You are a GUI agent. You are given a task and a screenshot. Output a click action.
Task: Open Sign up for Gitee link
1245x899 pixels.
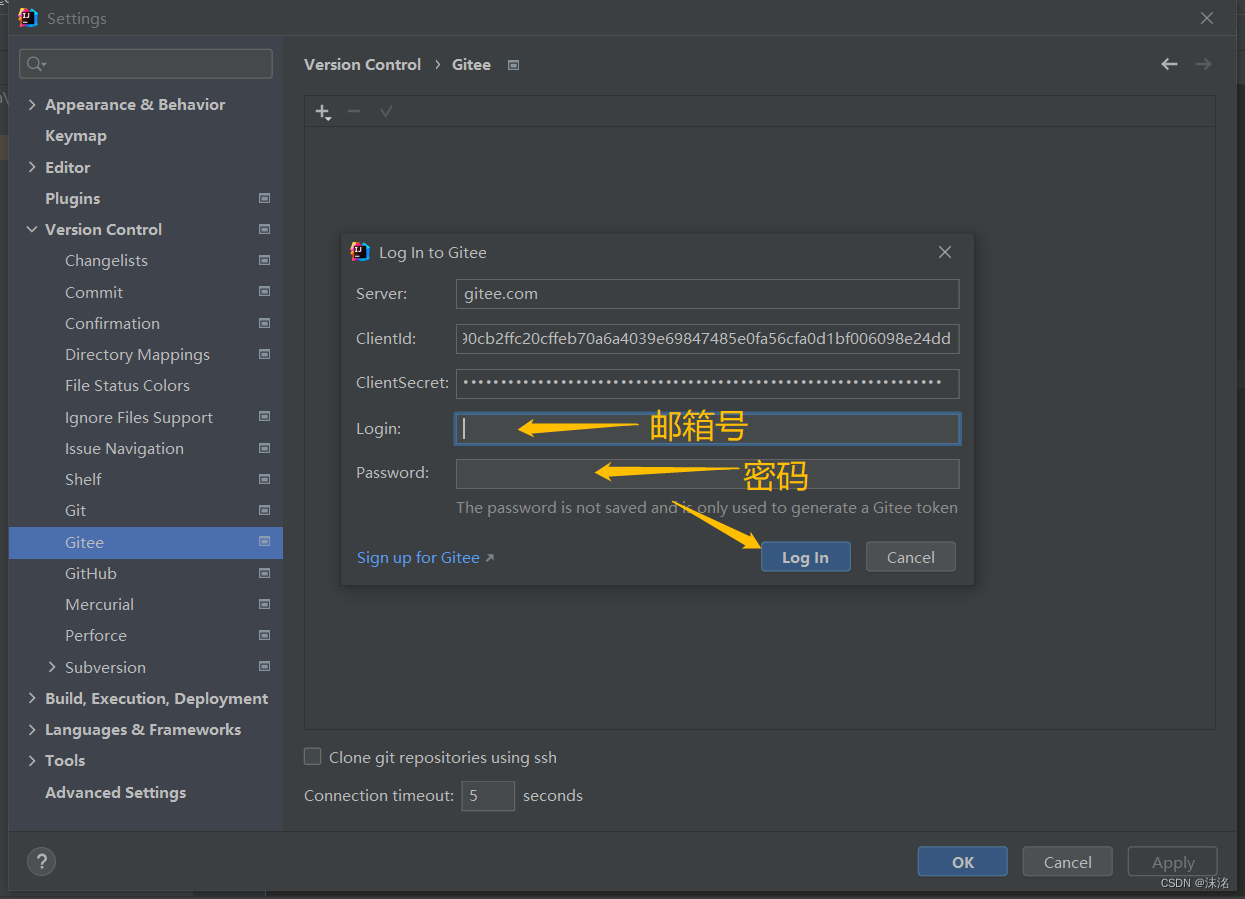pyautogui.click(x=426, y=557)
